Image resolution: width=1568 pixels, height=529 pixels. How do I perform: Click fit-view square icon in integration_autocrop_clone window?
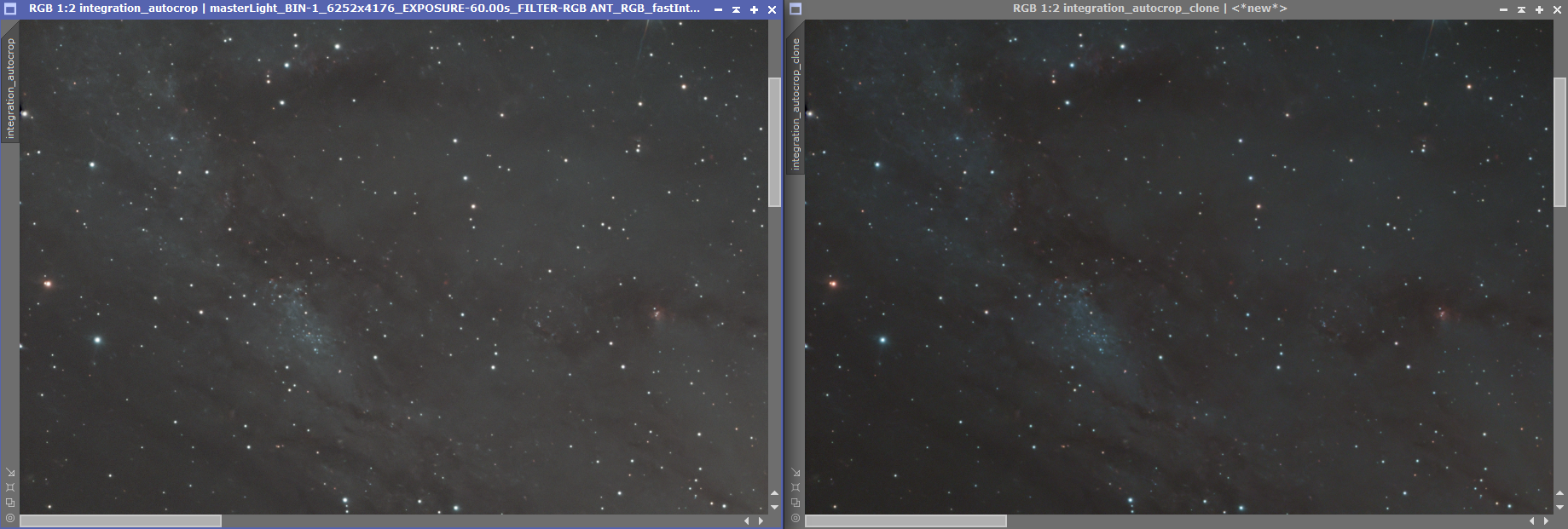pyautogui.click(x=796, y=487)
